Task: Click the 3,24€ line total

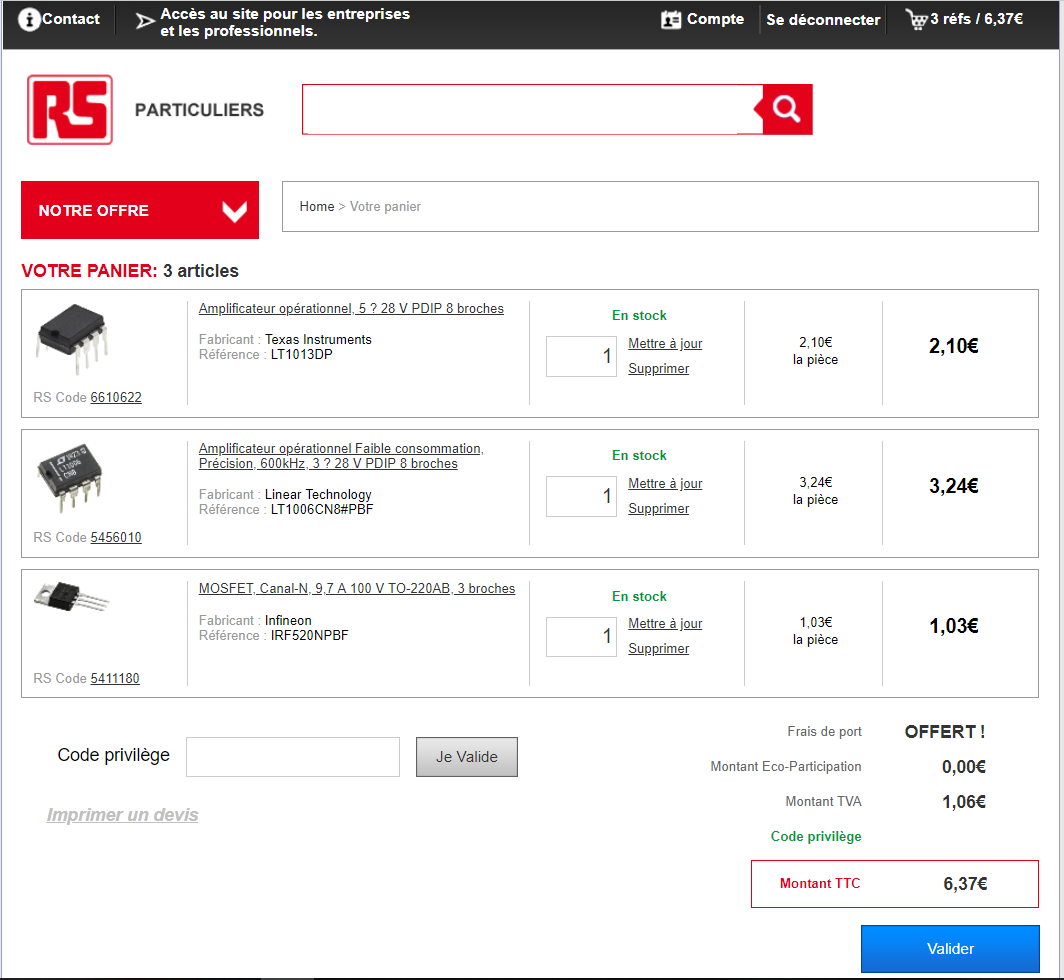Action: [x=953, y=486]
